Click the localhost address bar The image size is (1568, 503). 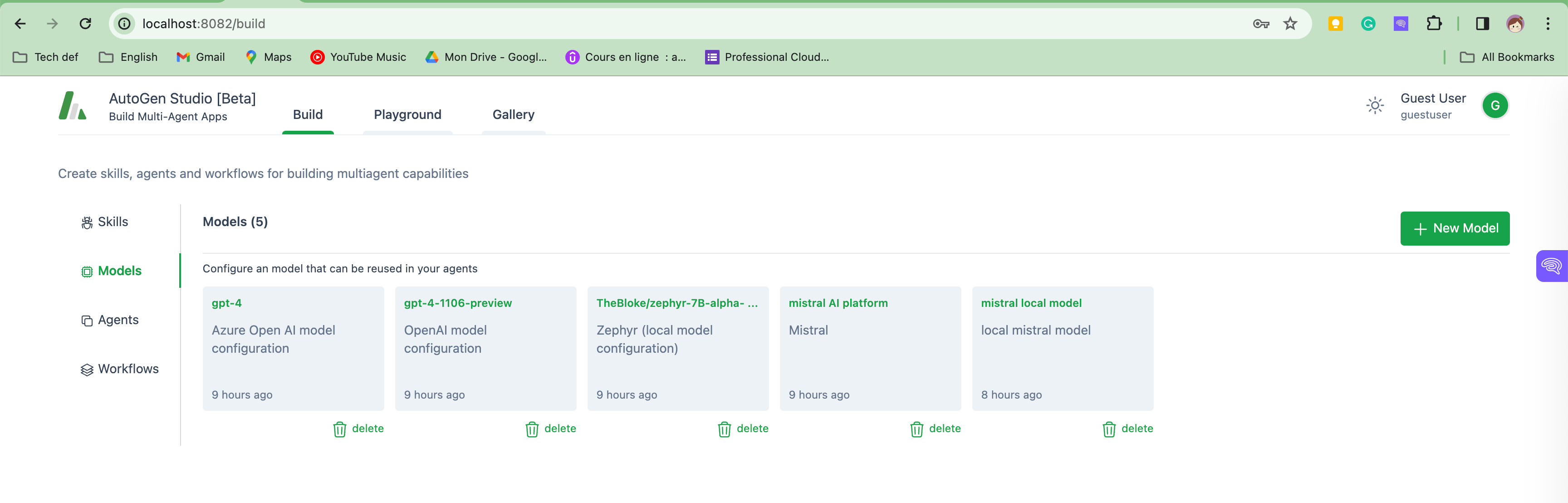click(x=670, y=24)
